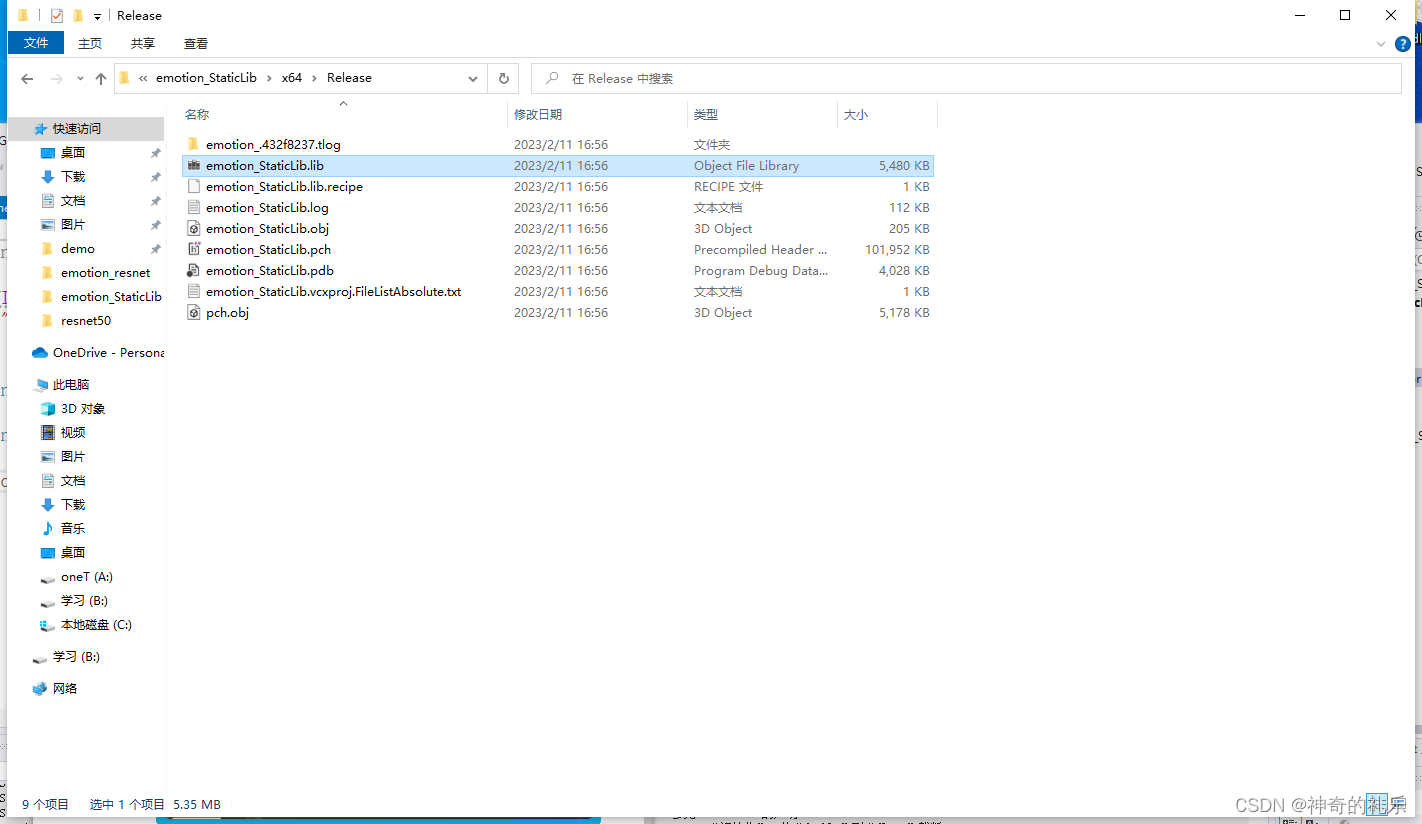The height and width of the screenshot is (824, 1422).
Task: Open Customize Quick Access Toolbar dropdown
Action: pos(97,16)
